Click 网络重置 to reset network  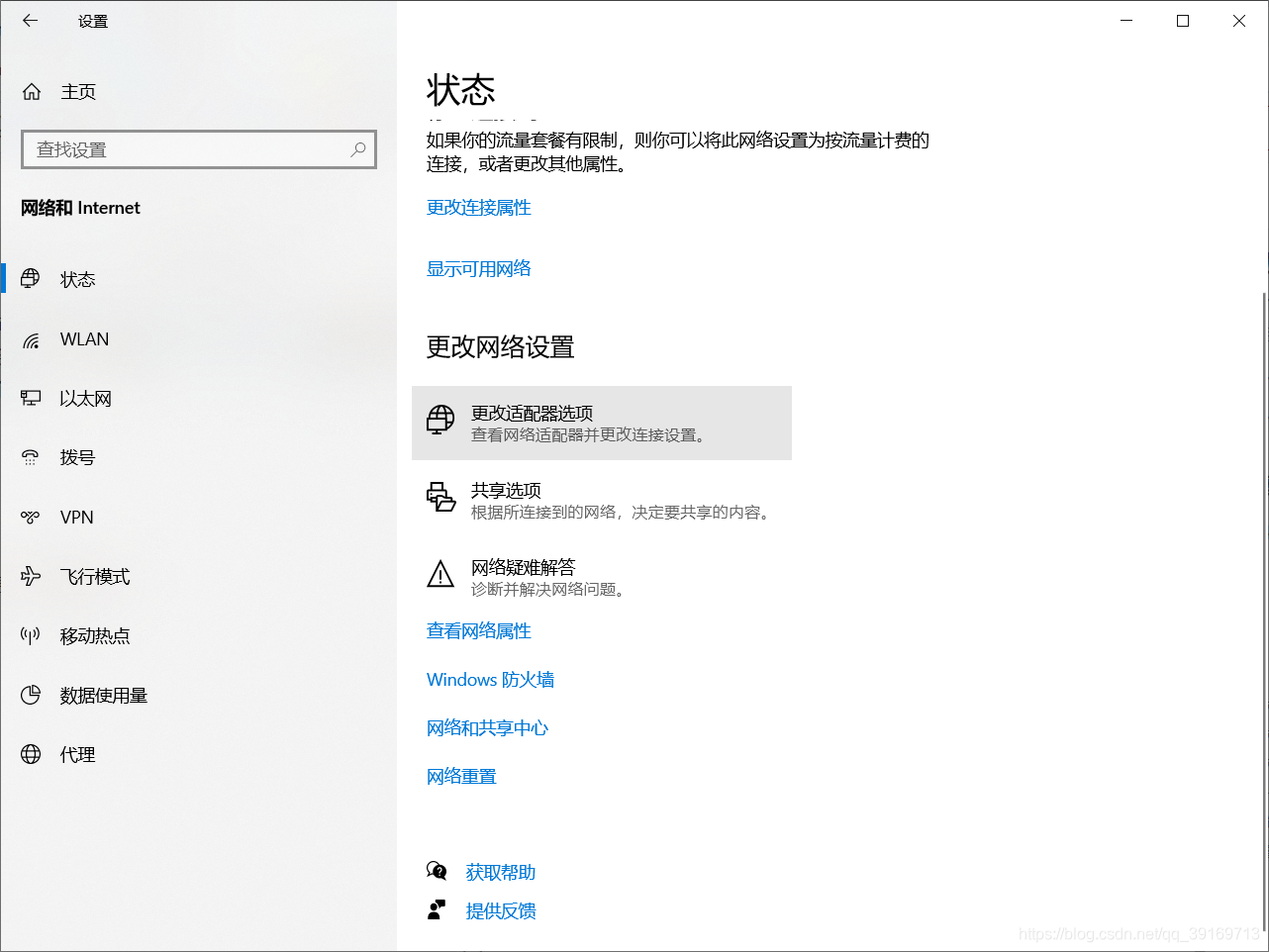point(460,776)
